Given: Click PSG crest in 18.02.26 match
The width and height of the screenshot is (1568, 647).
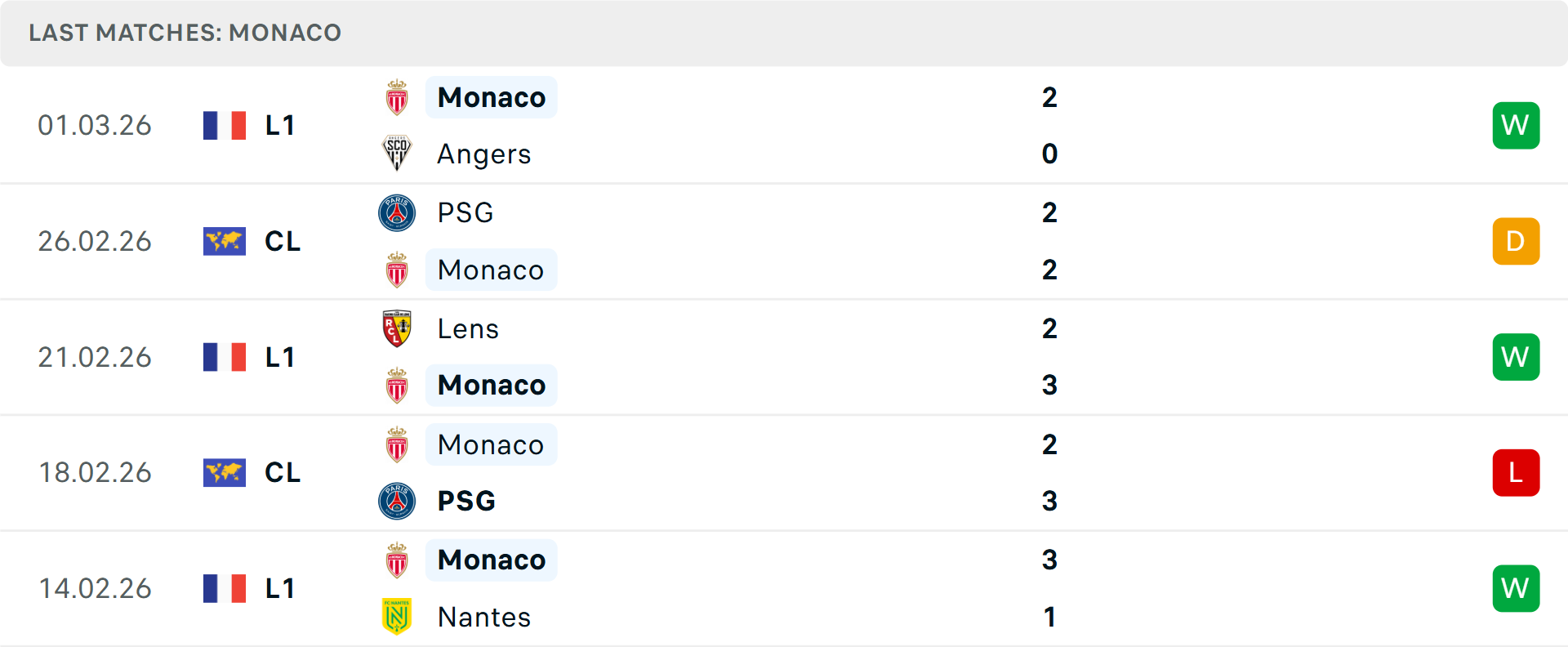Looking at the screenshot, I should pyautogui.click(x=397, y=501).
